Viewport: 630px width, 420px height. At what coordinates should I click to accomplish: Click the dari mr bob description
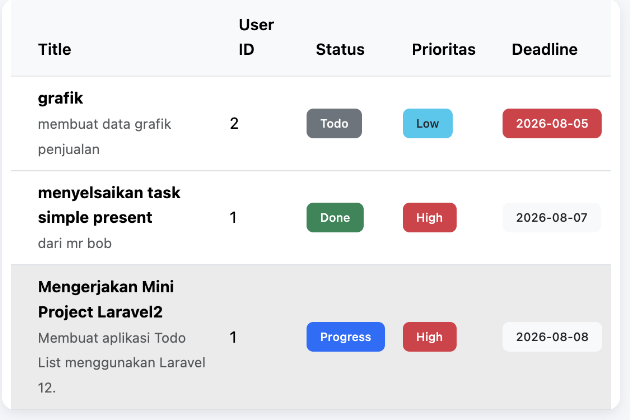pos(75,244)
